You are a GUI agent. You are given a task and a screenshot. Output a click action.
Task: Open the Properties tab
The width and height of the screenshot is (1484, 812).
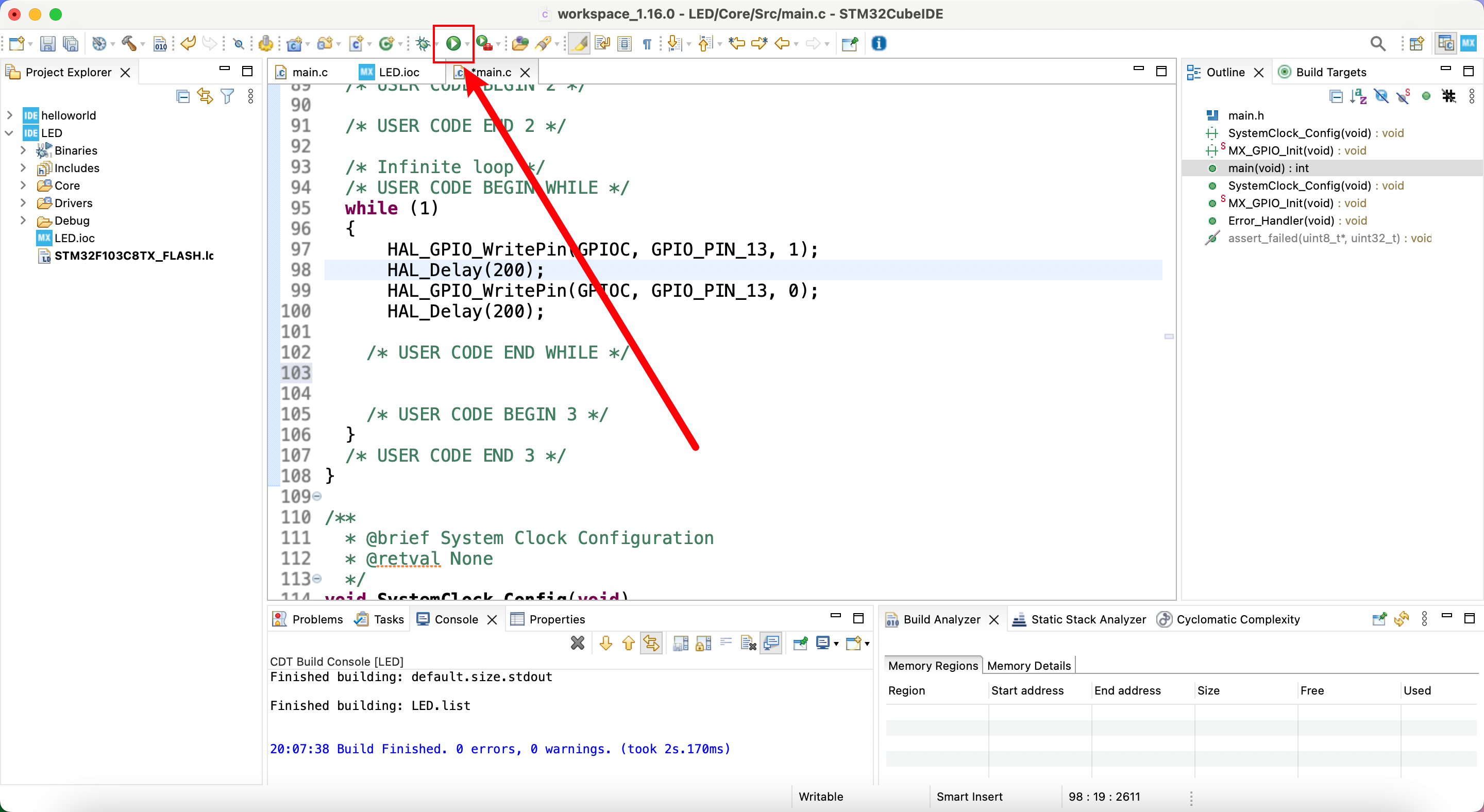pyautogui.click(x=548, y=619)
